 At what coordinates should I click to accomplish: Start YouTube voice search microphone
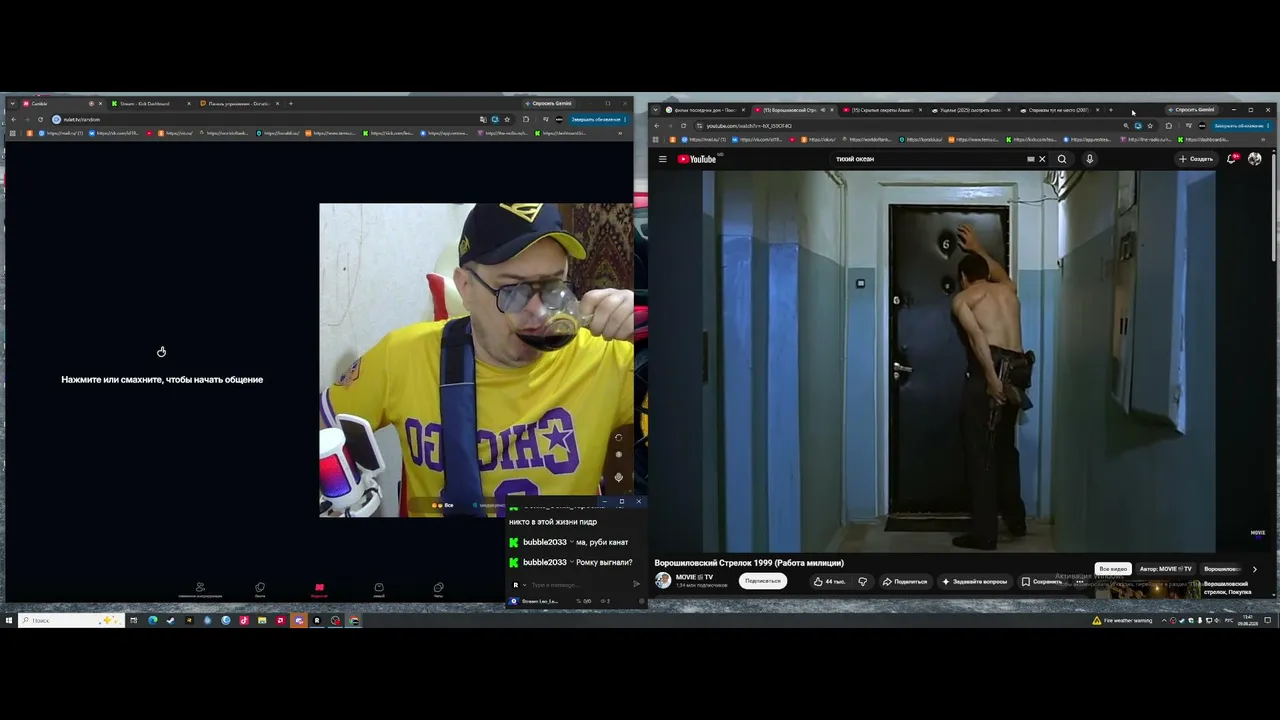pos(1090,159)
